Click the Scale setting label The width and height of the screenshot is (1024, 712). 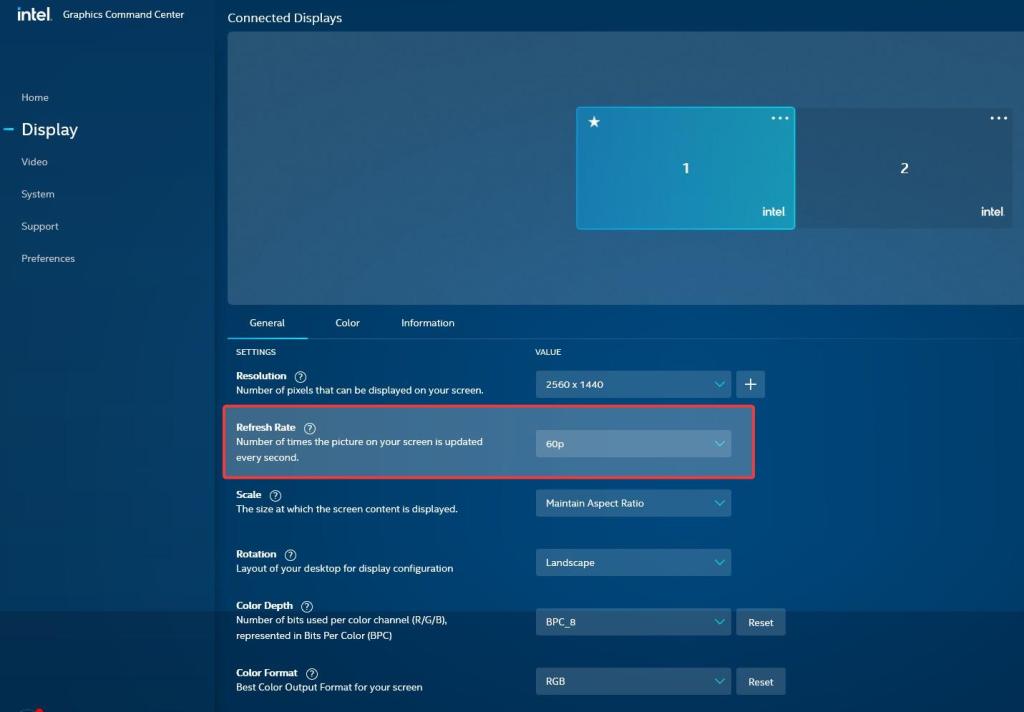249,494
